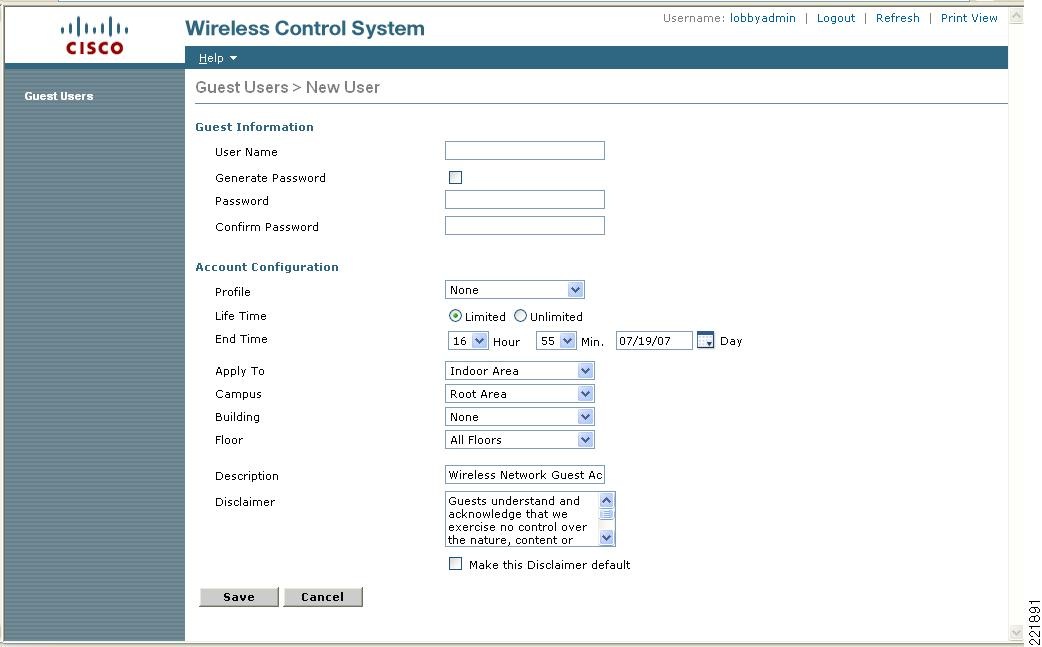Check Make this Disclaimer default
Viewport: 1042px width, 647px height.
(455, 564)
